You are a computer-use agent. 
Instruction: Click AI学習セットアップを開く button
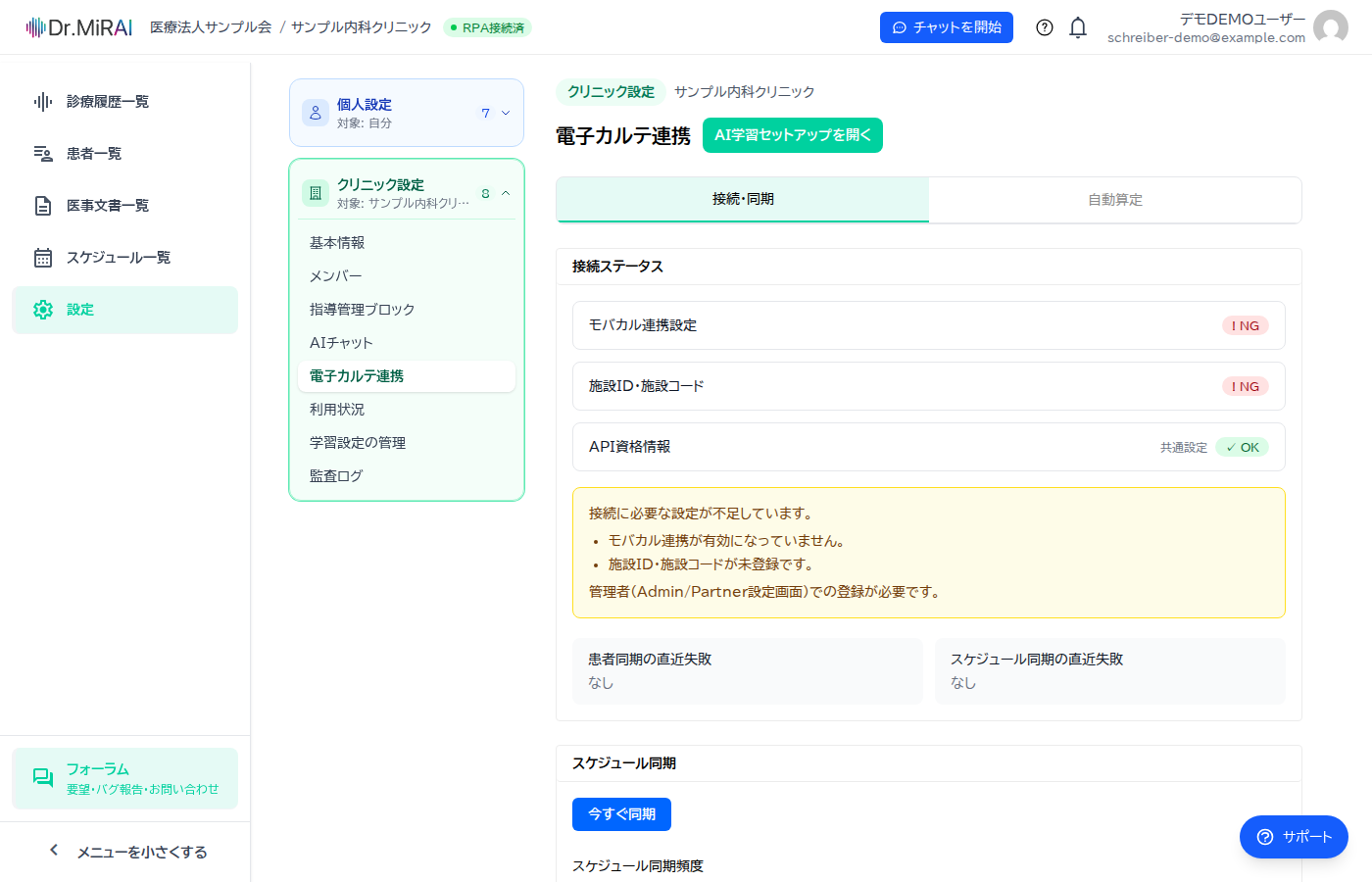[x=793, y=135]
